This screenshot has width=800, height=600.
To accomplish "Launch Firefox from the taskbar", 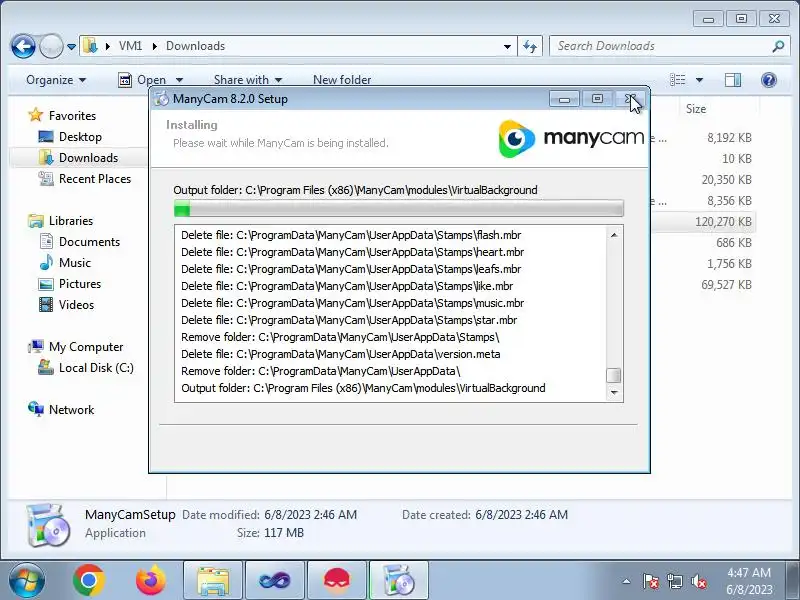I will click(151, 581).
